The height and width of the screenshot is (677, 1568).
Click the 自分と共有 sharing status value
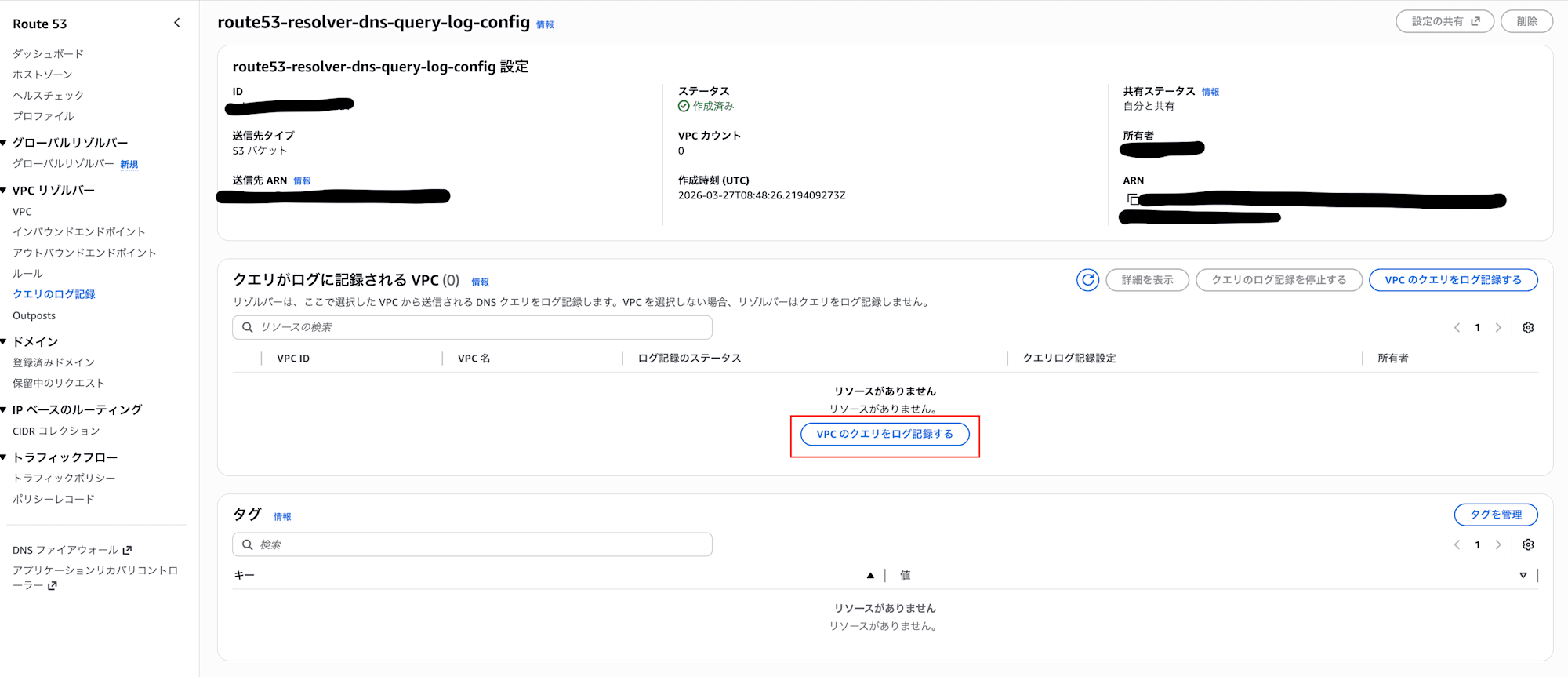(x=1149, y=106)
